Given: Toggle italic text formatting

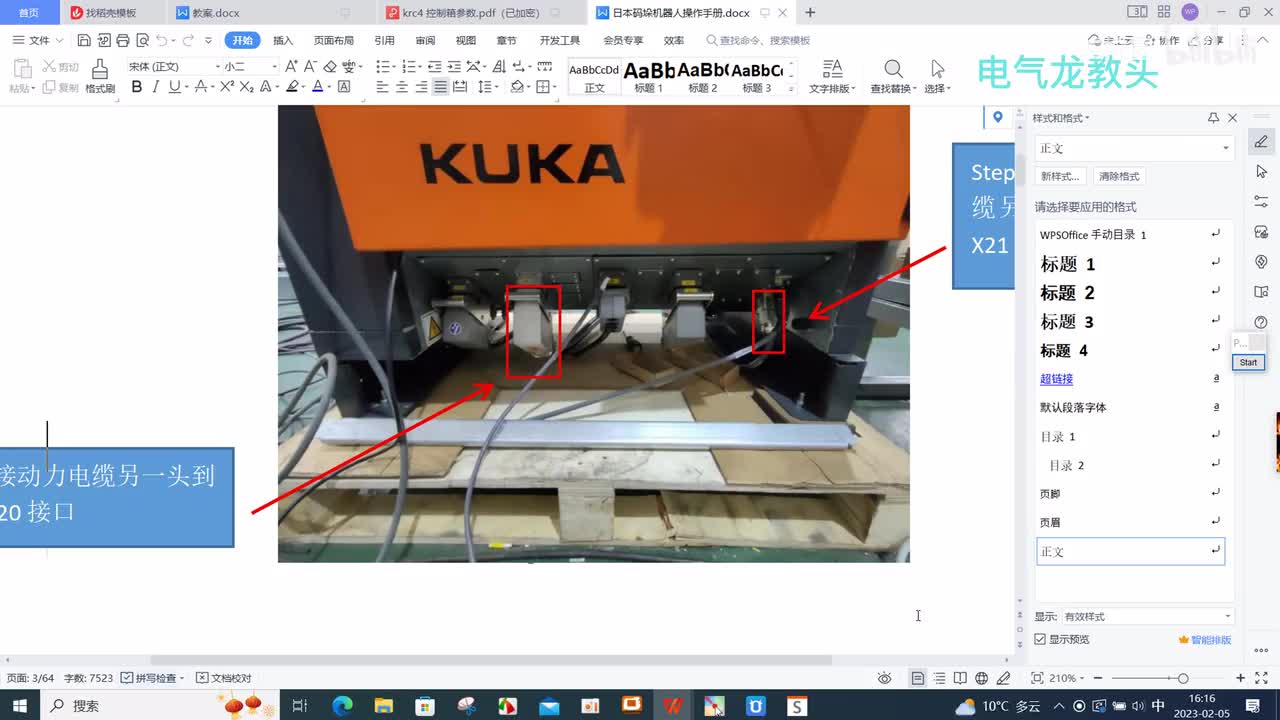Looking at the screenshot, I should (155, 87).
